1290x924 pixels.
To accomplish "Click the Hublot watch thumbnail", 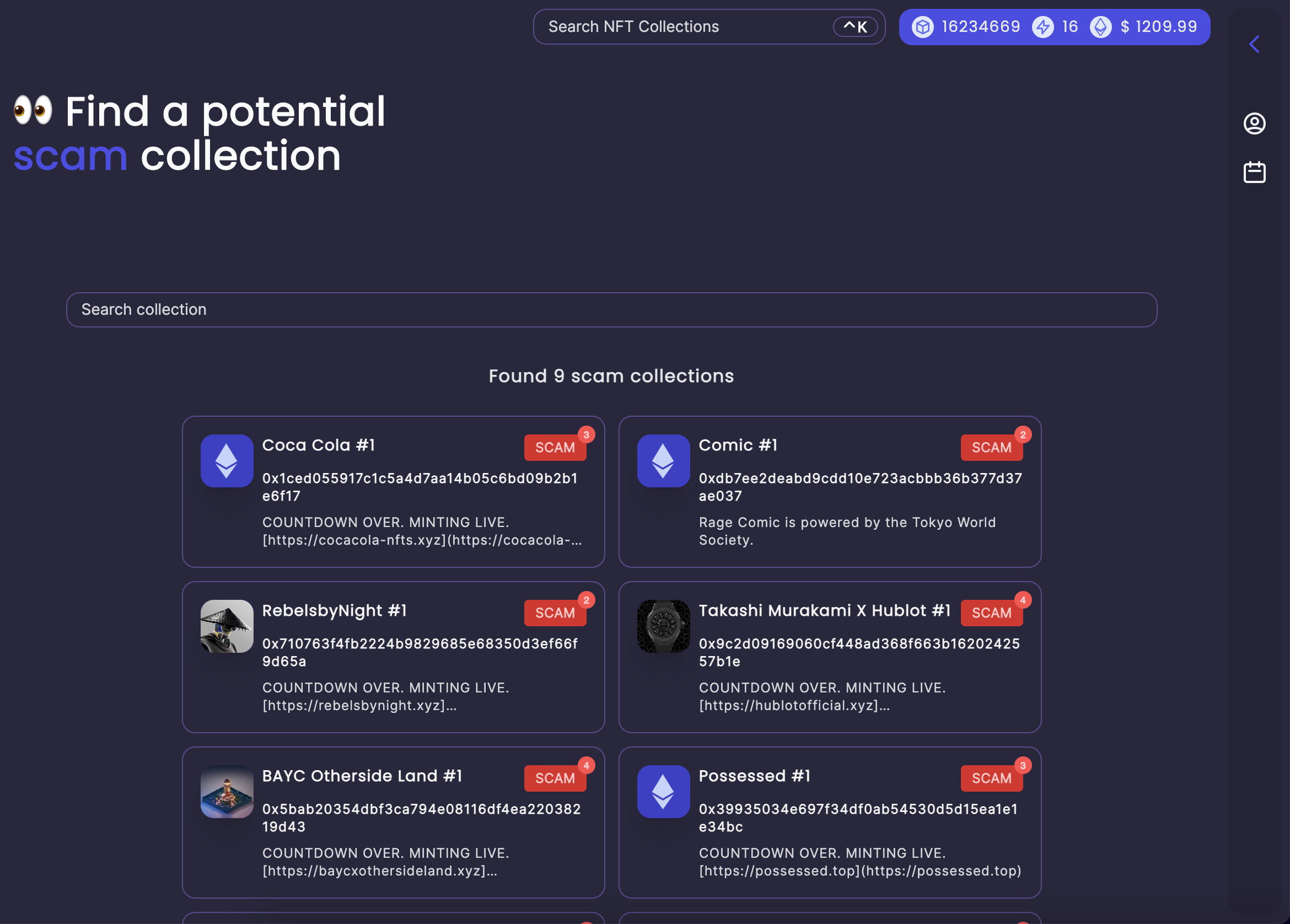I will click(x=663, y=626).
